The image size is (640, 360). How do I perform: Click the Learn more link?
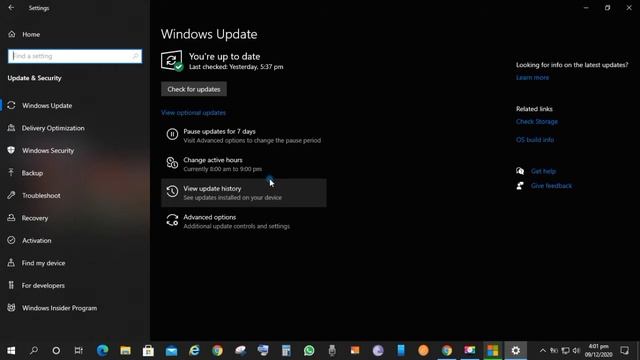[532, 78]
